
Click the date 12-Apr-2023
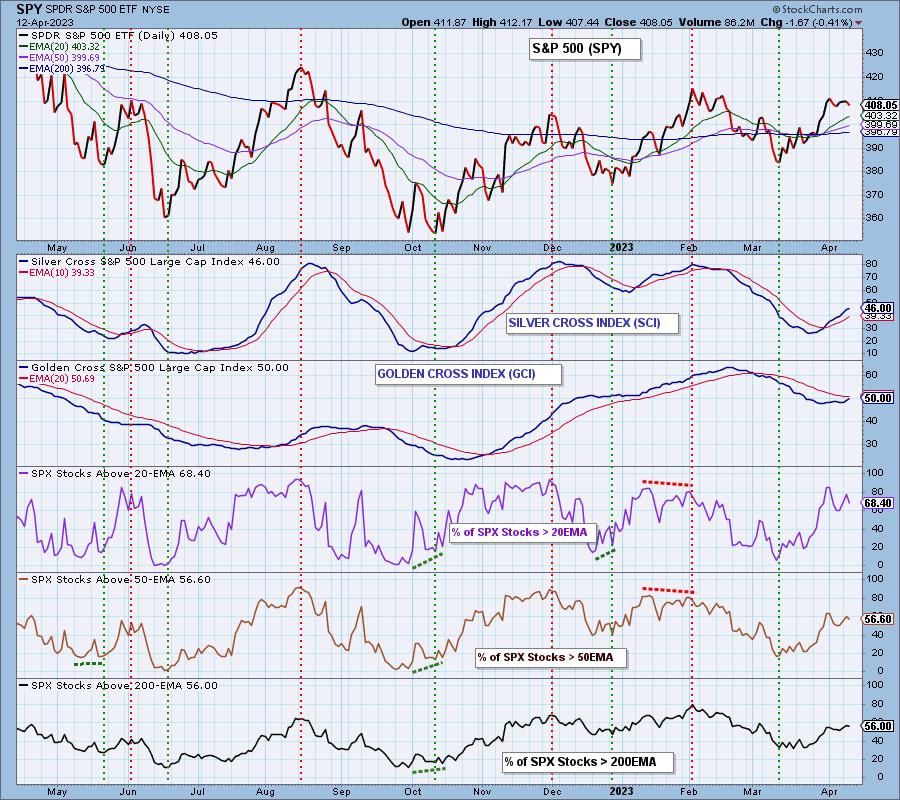[x=45, y=22]
